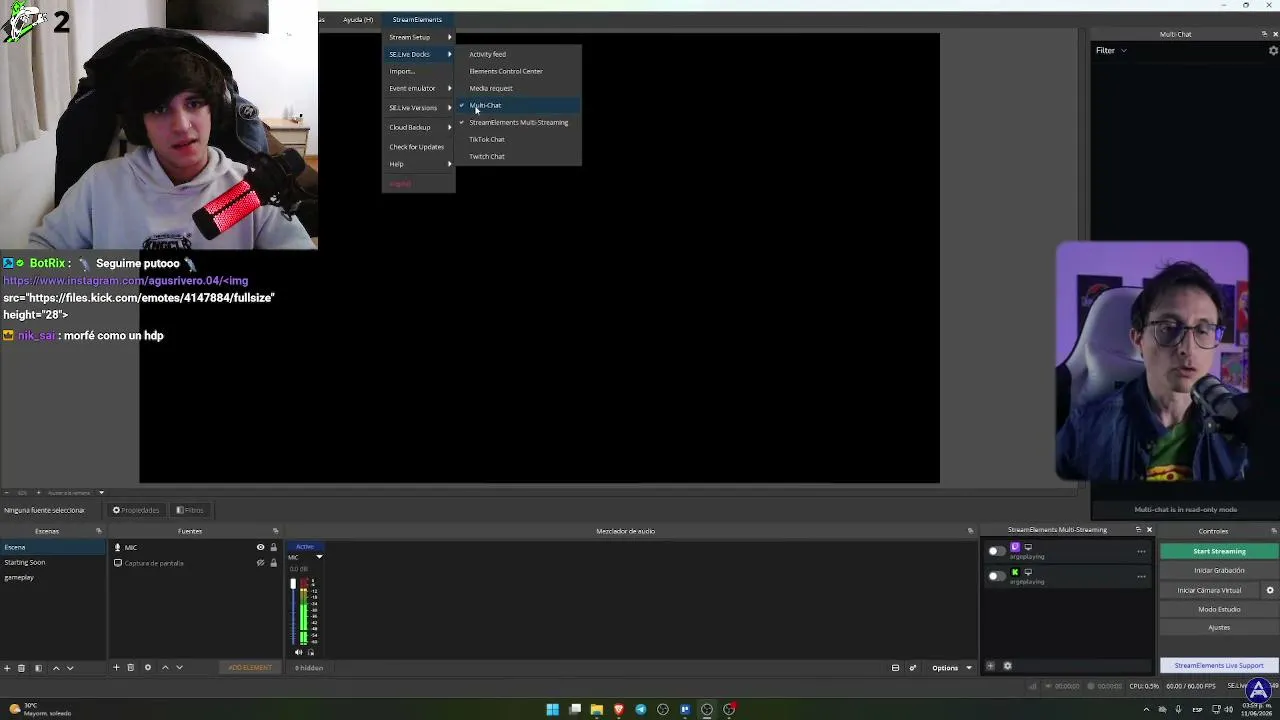Open the StreamElements menu
The image size is (1280, 720).
417,20
